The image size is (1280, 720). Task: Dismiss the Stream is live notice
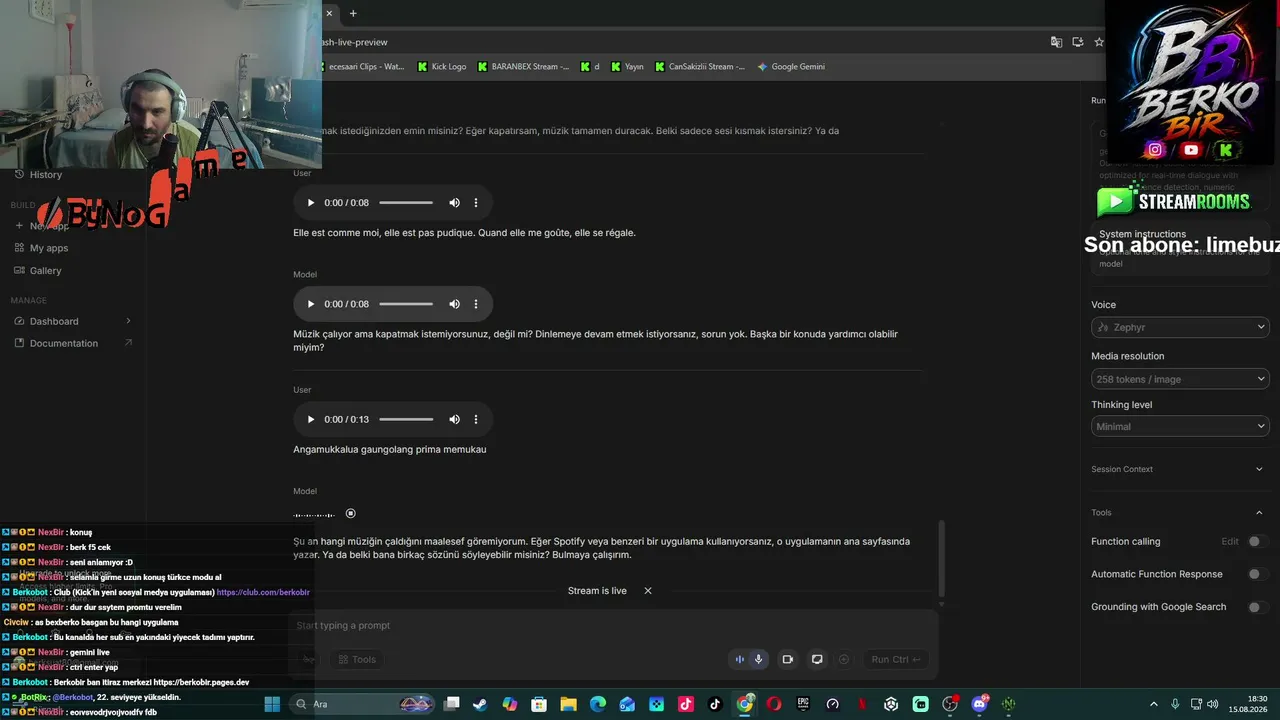pos(648,591)
